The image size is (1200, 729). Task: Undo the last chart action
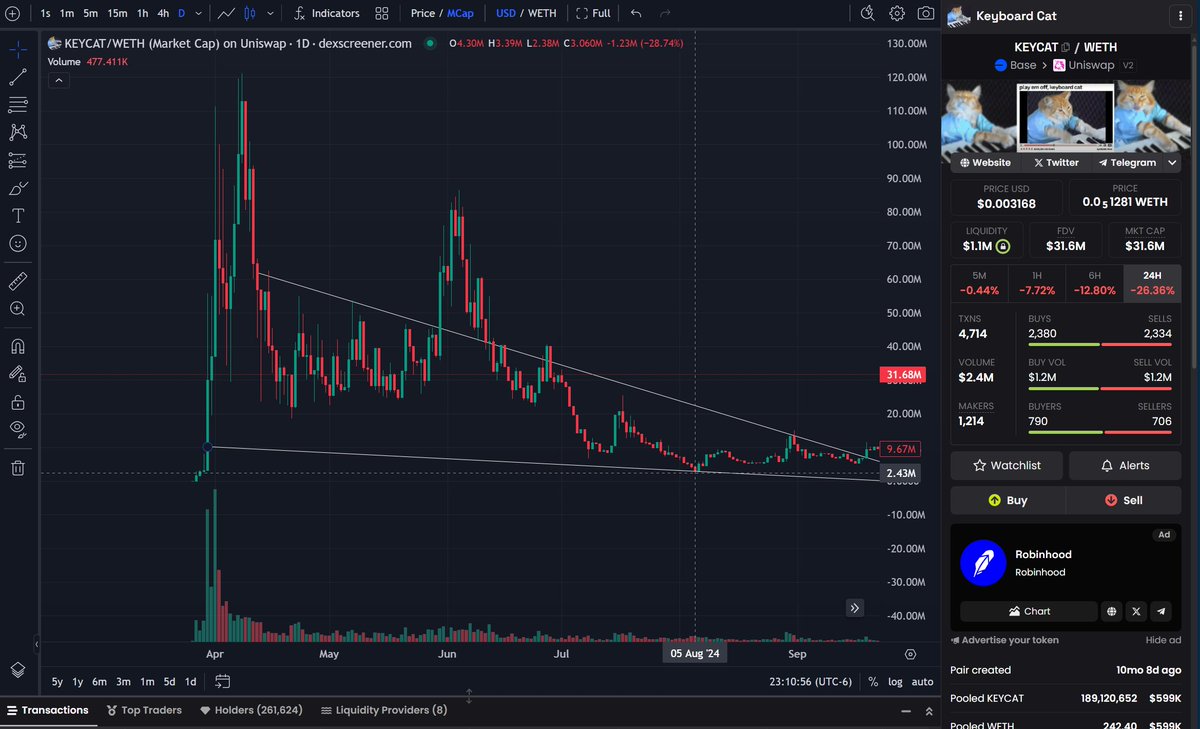click(x=636, y=13)
